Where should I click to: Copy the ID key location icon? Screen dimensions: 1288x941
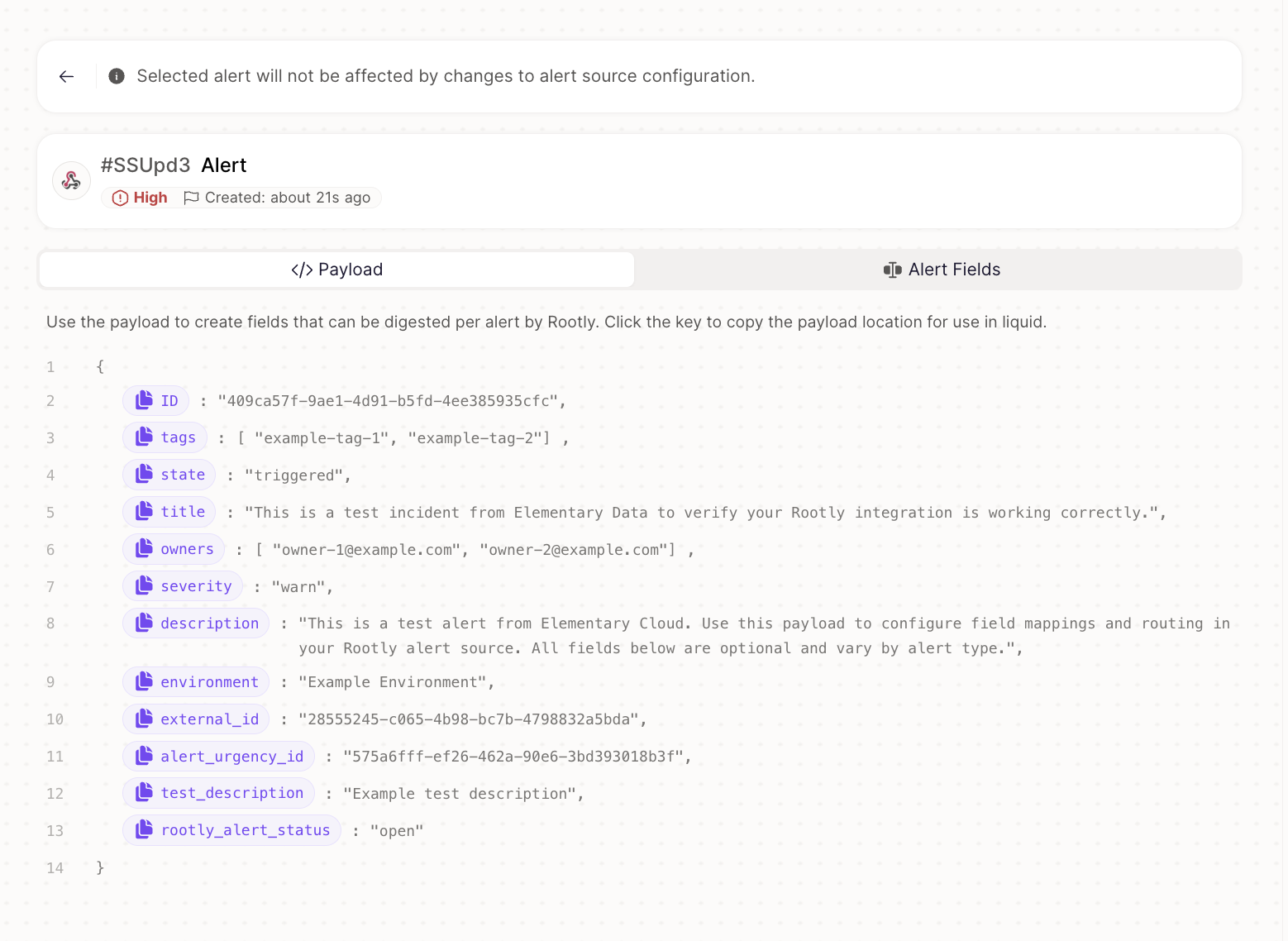[145, 400]
